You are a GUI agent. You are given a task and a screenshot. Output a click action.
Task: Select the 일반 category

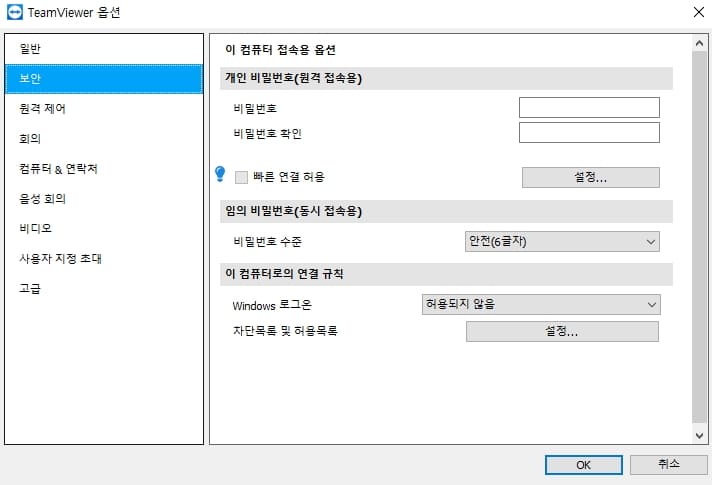coord(104,49)
